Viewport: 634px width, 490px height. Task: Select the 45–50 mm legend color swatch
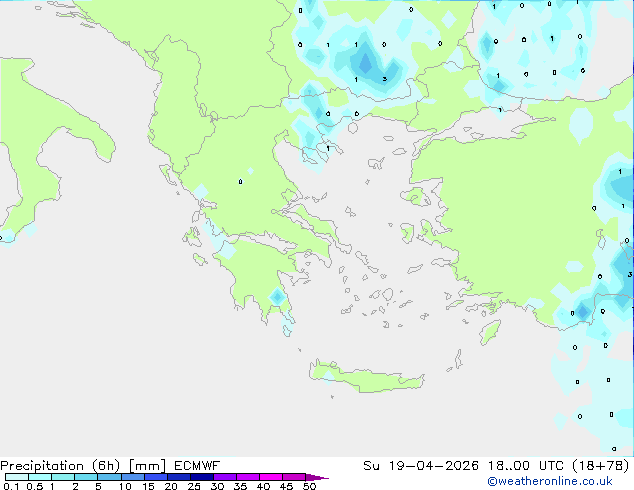[x=294, y=477]
